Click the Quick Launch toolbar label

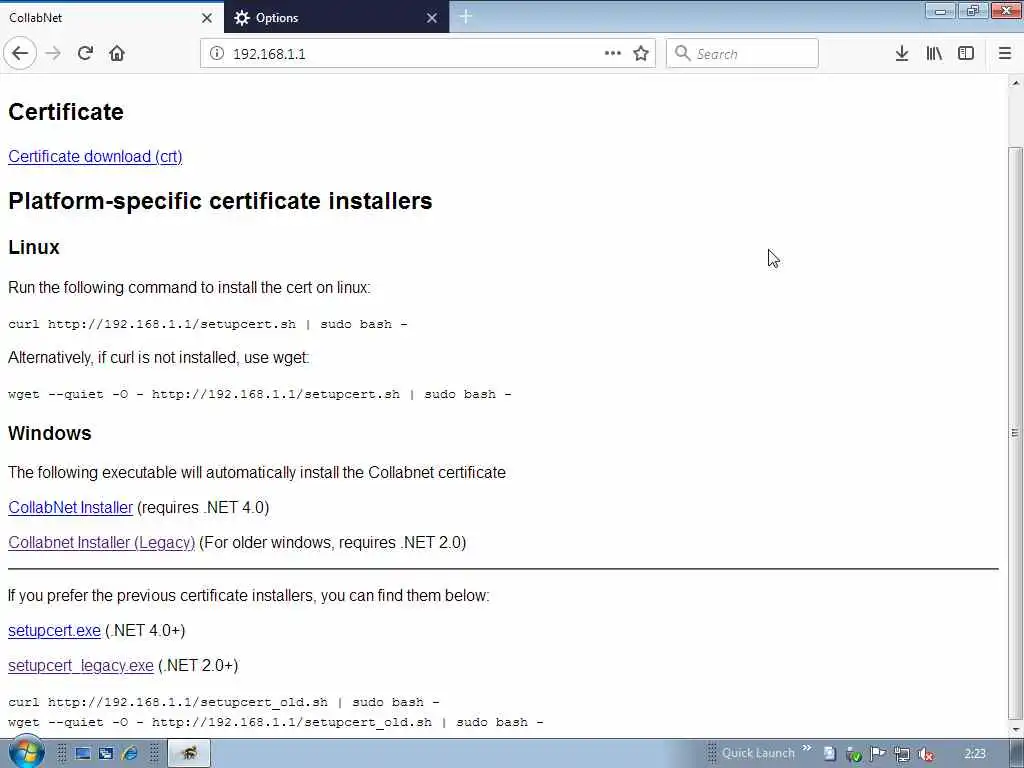pyautogui.click(x=758, y=753)
